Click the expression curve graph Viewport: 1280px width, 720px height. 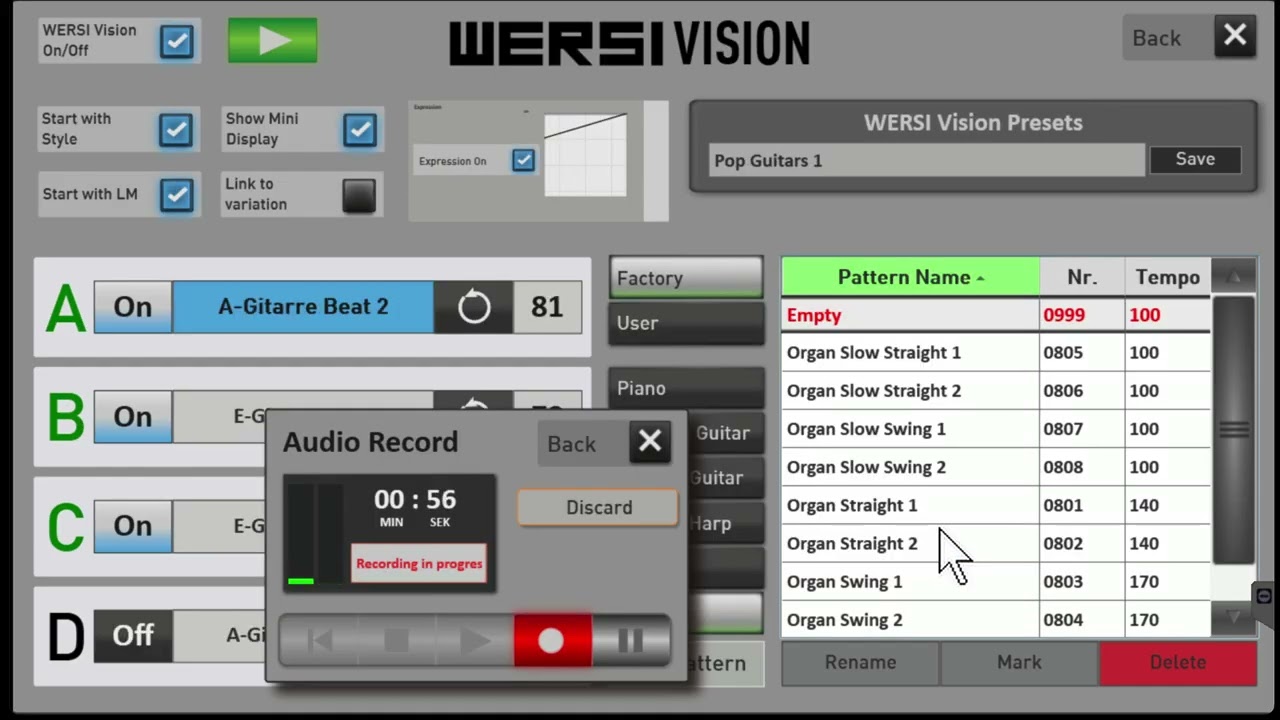585,154
